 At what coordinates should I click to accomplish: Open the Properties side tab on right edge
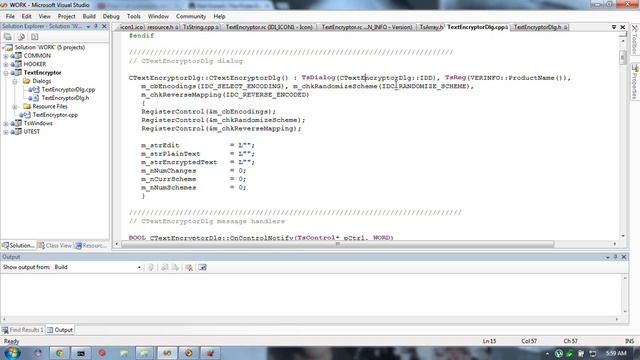click(635, 82)
